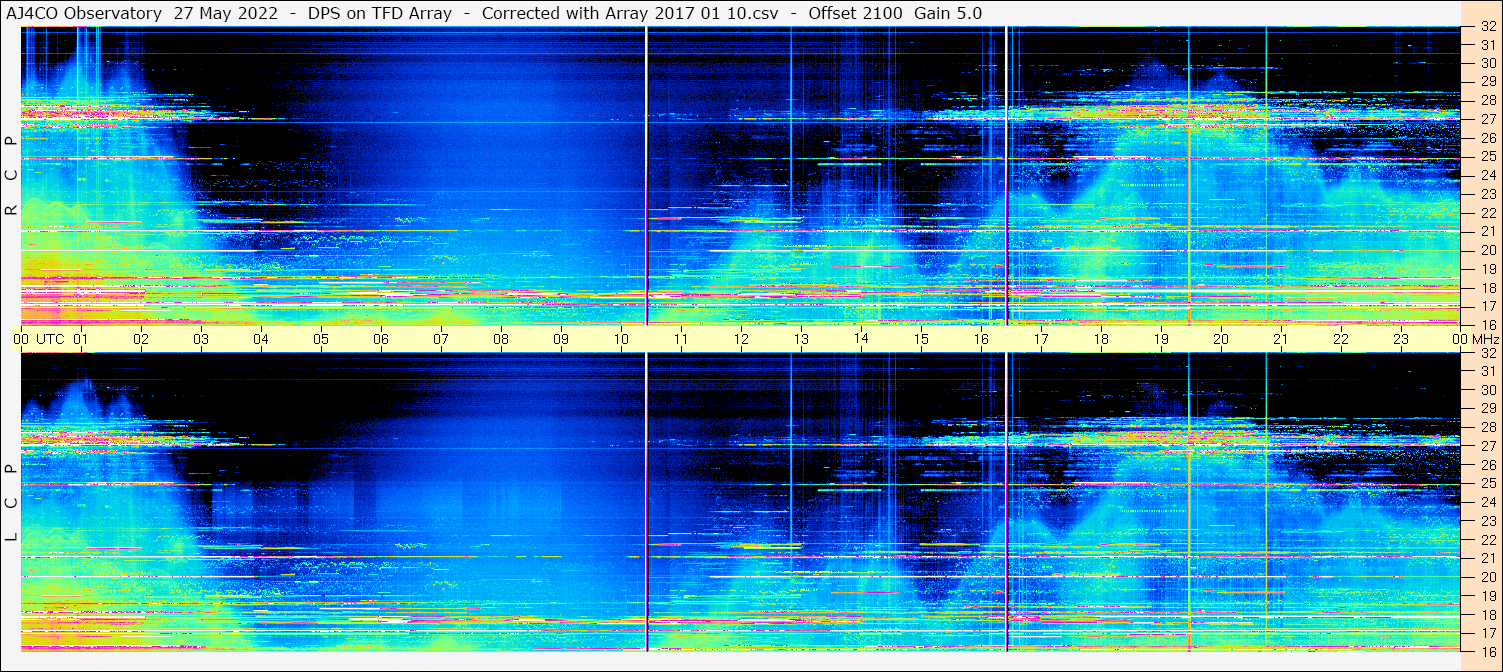Click the DPS on TFD Array label

pyautogui.click(x=380, y=13)
